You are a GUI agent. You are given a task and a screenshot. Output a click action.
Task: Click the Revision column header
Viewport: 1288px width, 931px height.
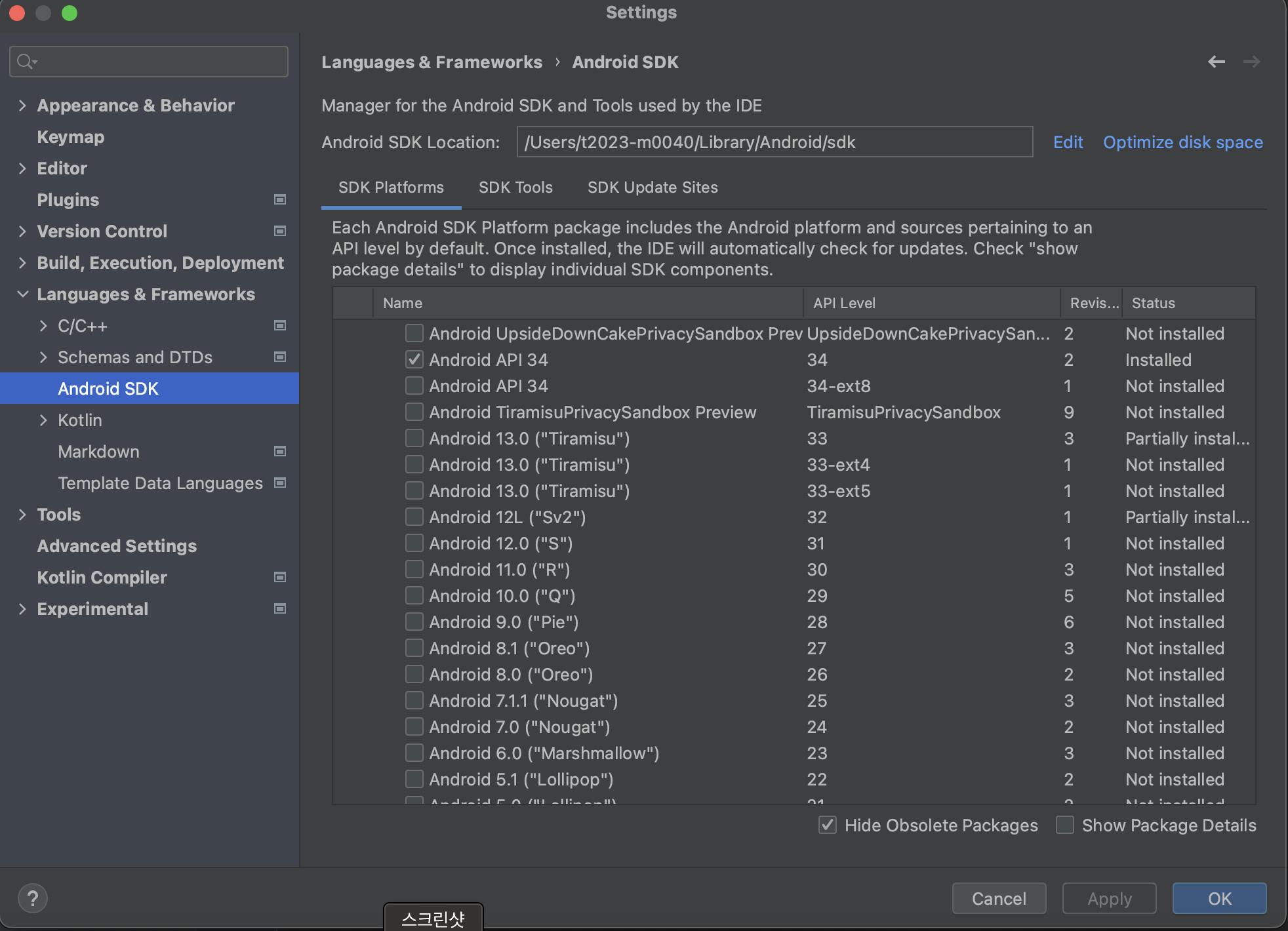click(1091, 303)
